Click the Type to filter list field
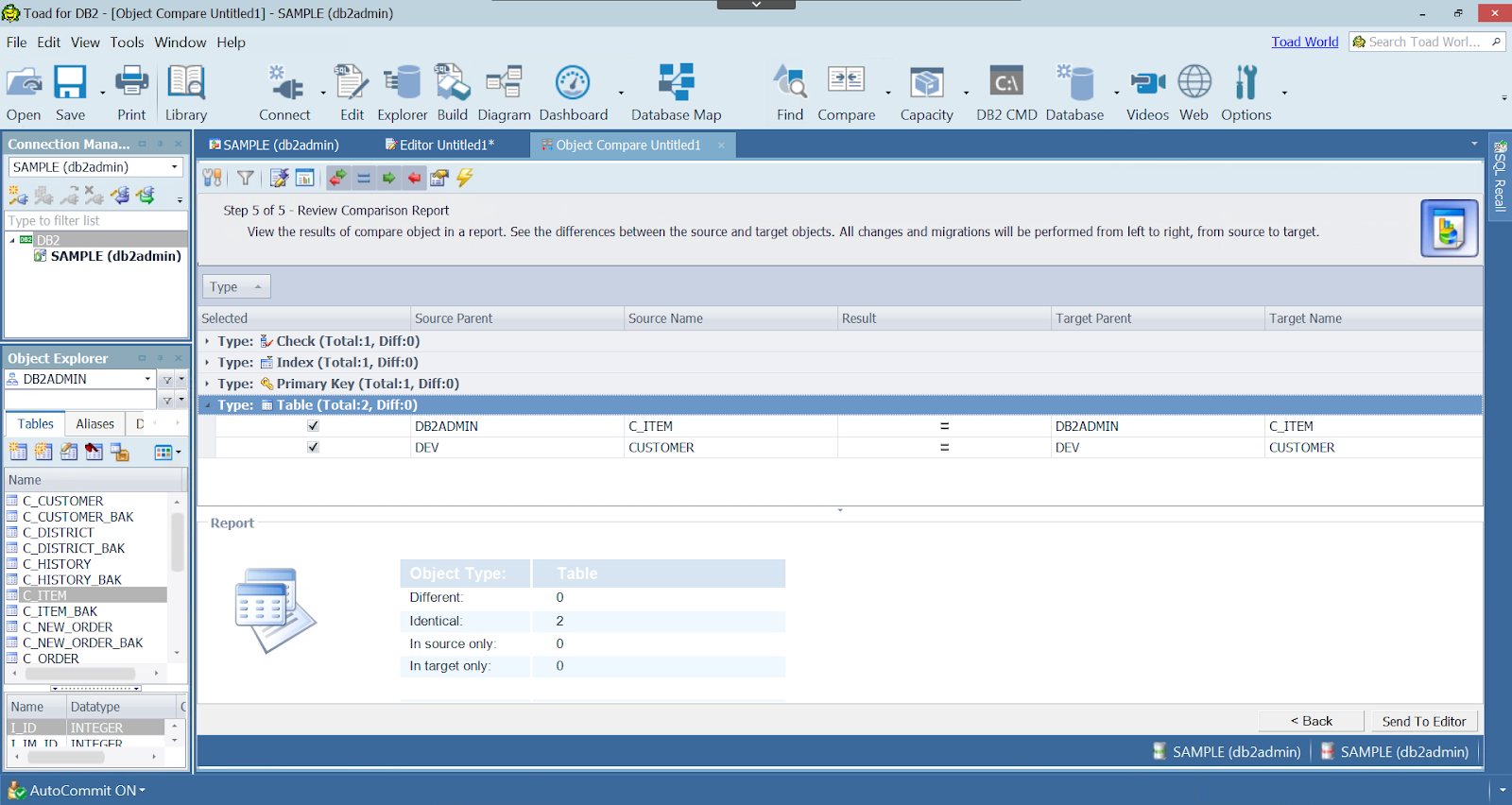The image size is (1512, 805). click(x=96, y=220)
